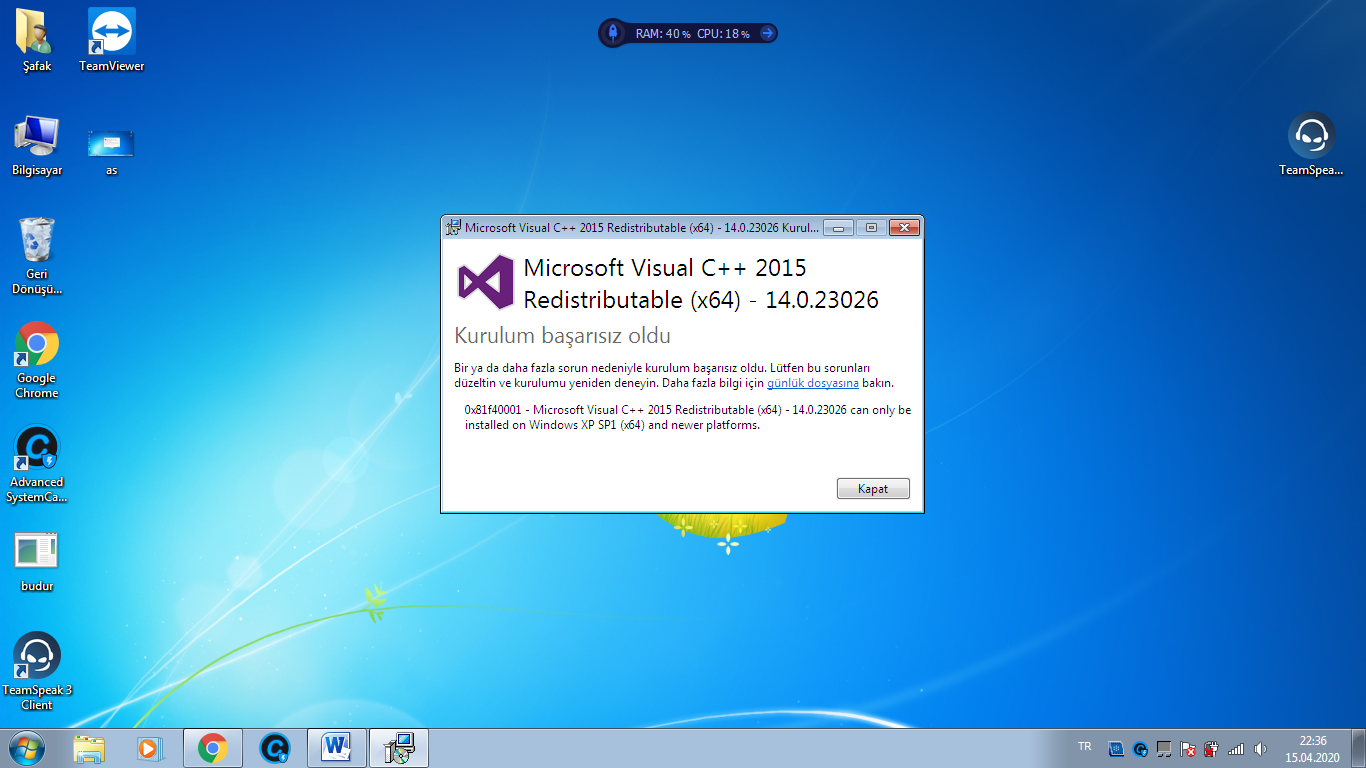1366x768 pixels.
Task: Maximize the Visual C++ installer window
Action: click(x=871, y=227)
